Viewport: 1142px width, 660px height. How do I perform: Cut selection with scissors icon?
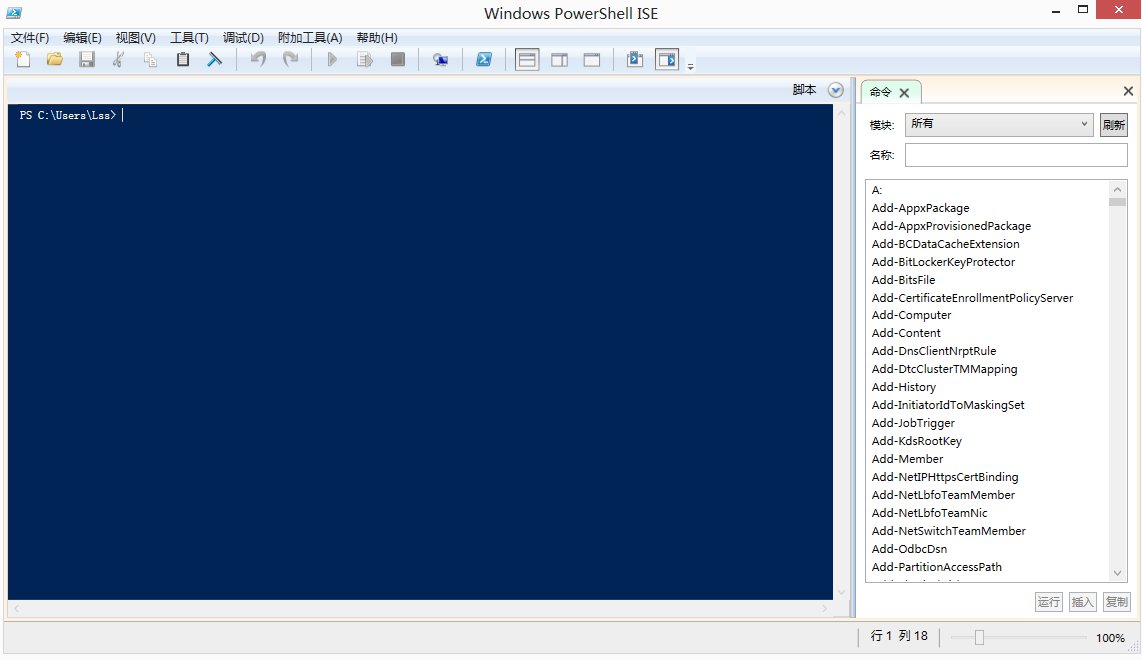119,60
